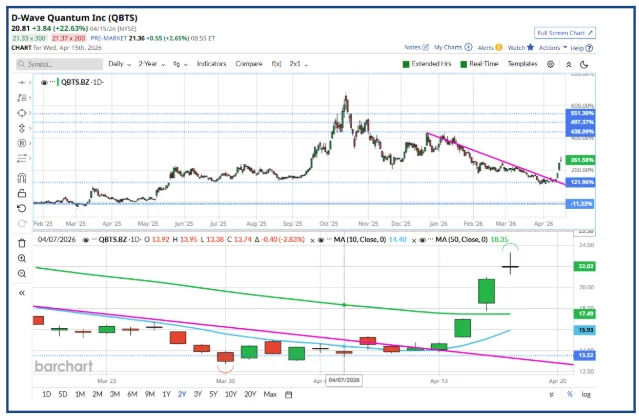Toggle visibility of MA 50 indicator
The image size is (639, 416).
click(423, 240)
